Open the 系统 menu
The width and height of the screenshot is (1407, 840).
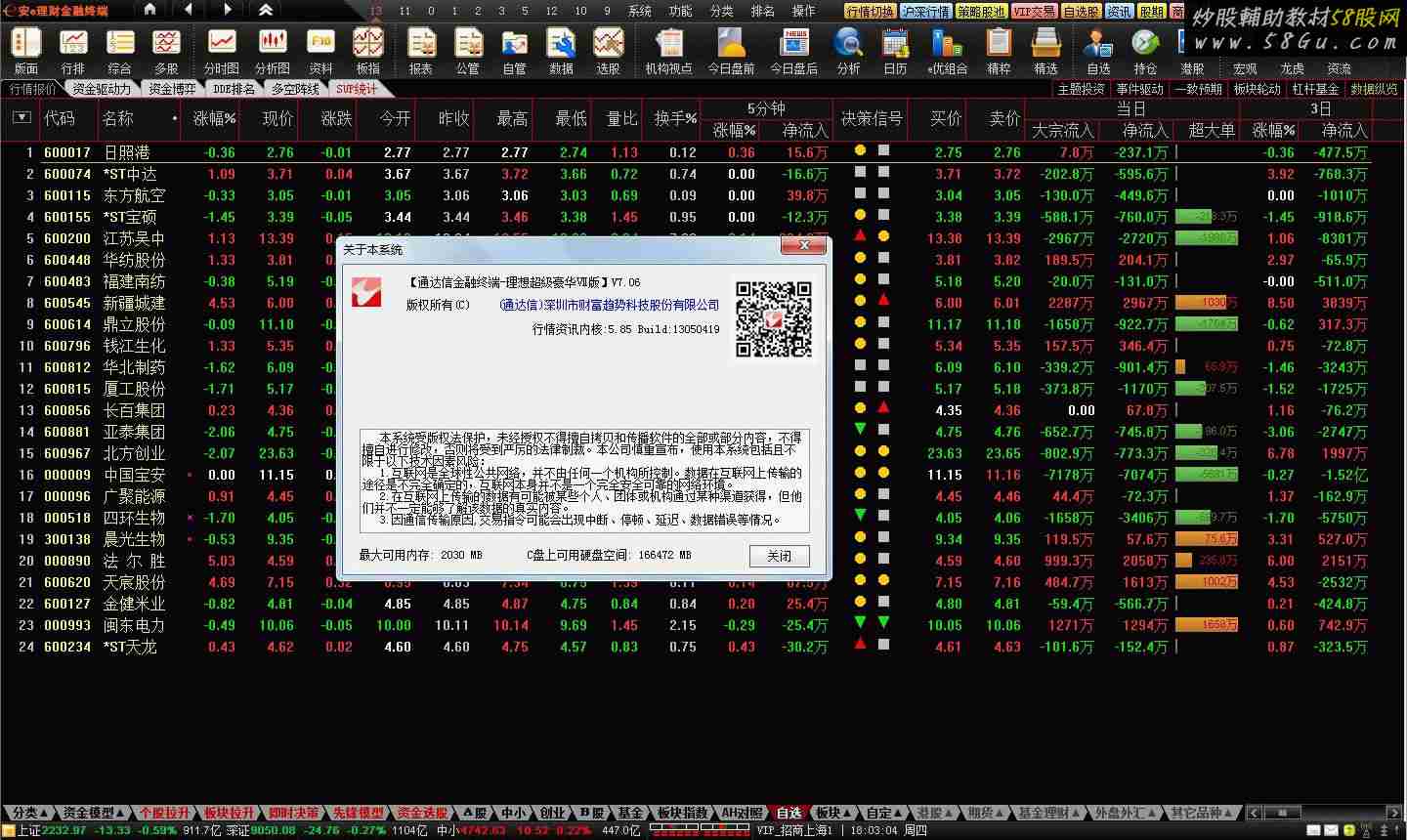tap(640, 11)
